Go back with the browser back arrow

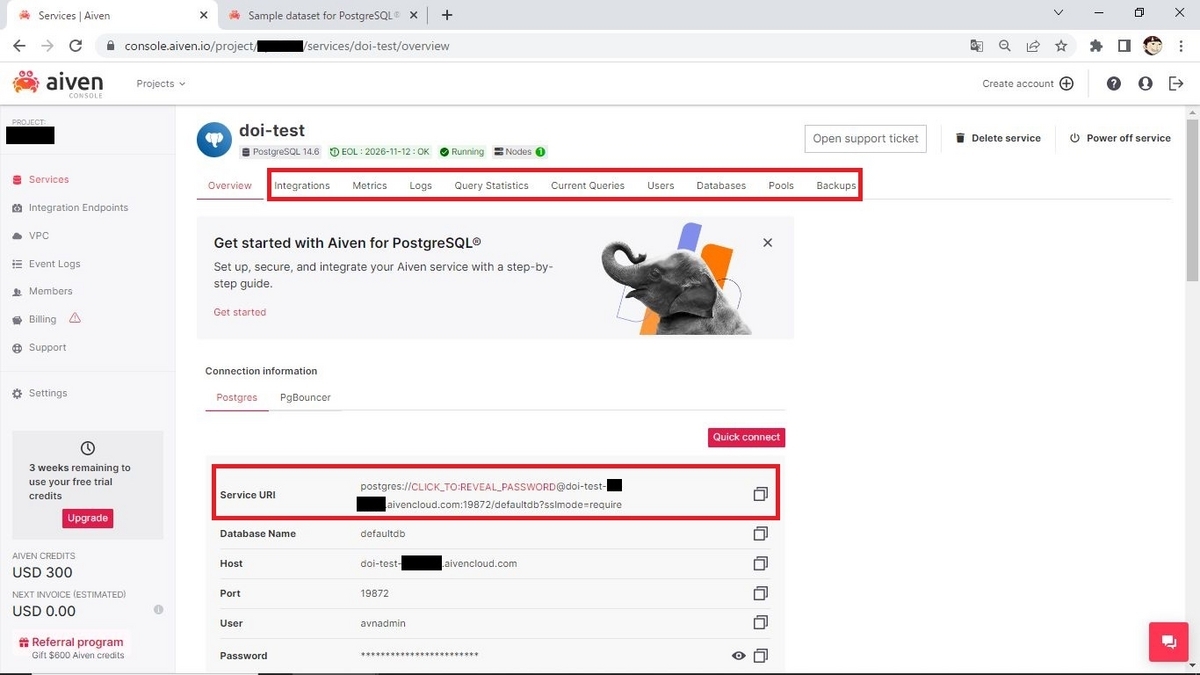coord(19,46)
